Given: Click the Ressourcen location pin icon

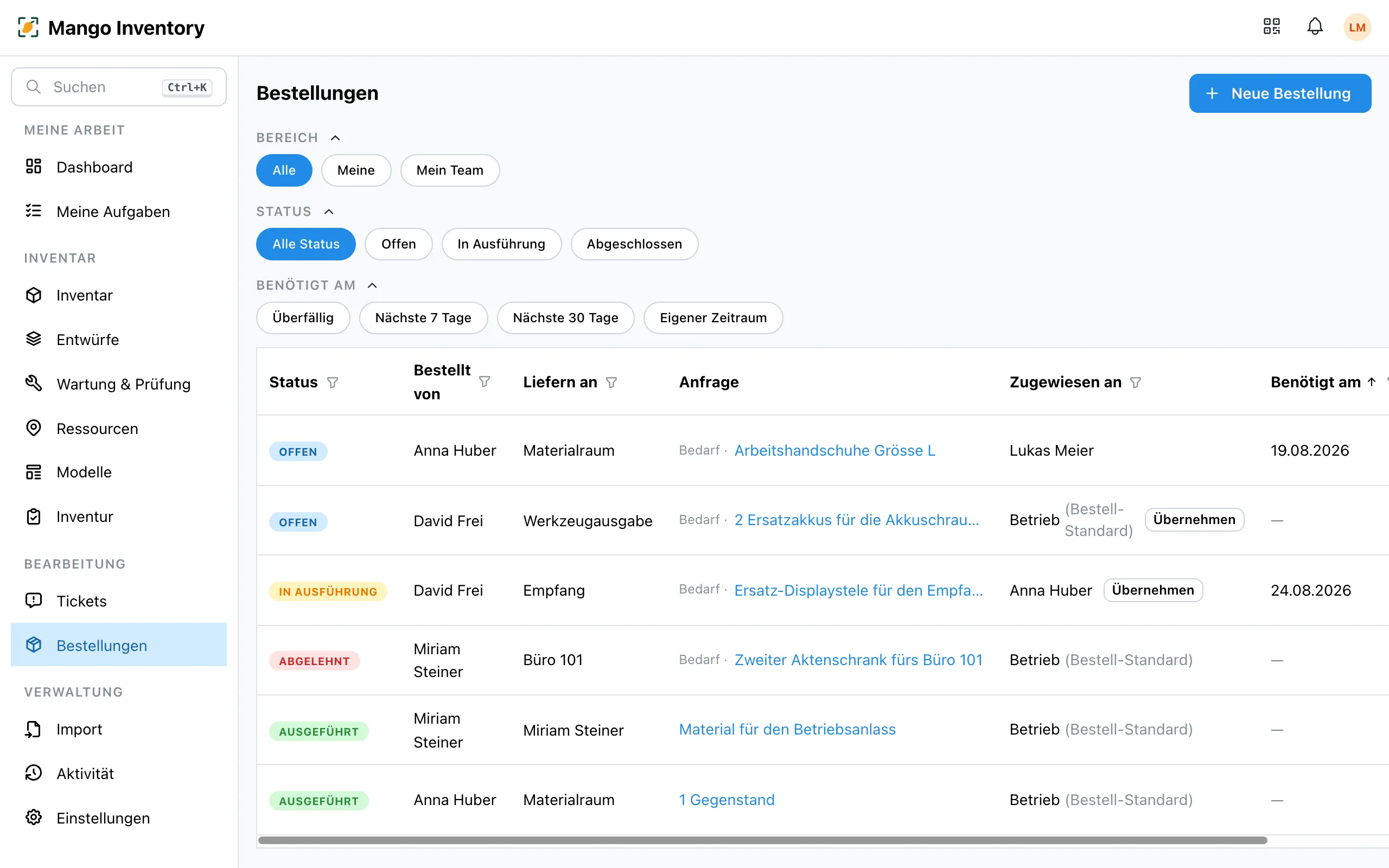Looking at the screenshot, I should coord(34,427).
